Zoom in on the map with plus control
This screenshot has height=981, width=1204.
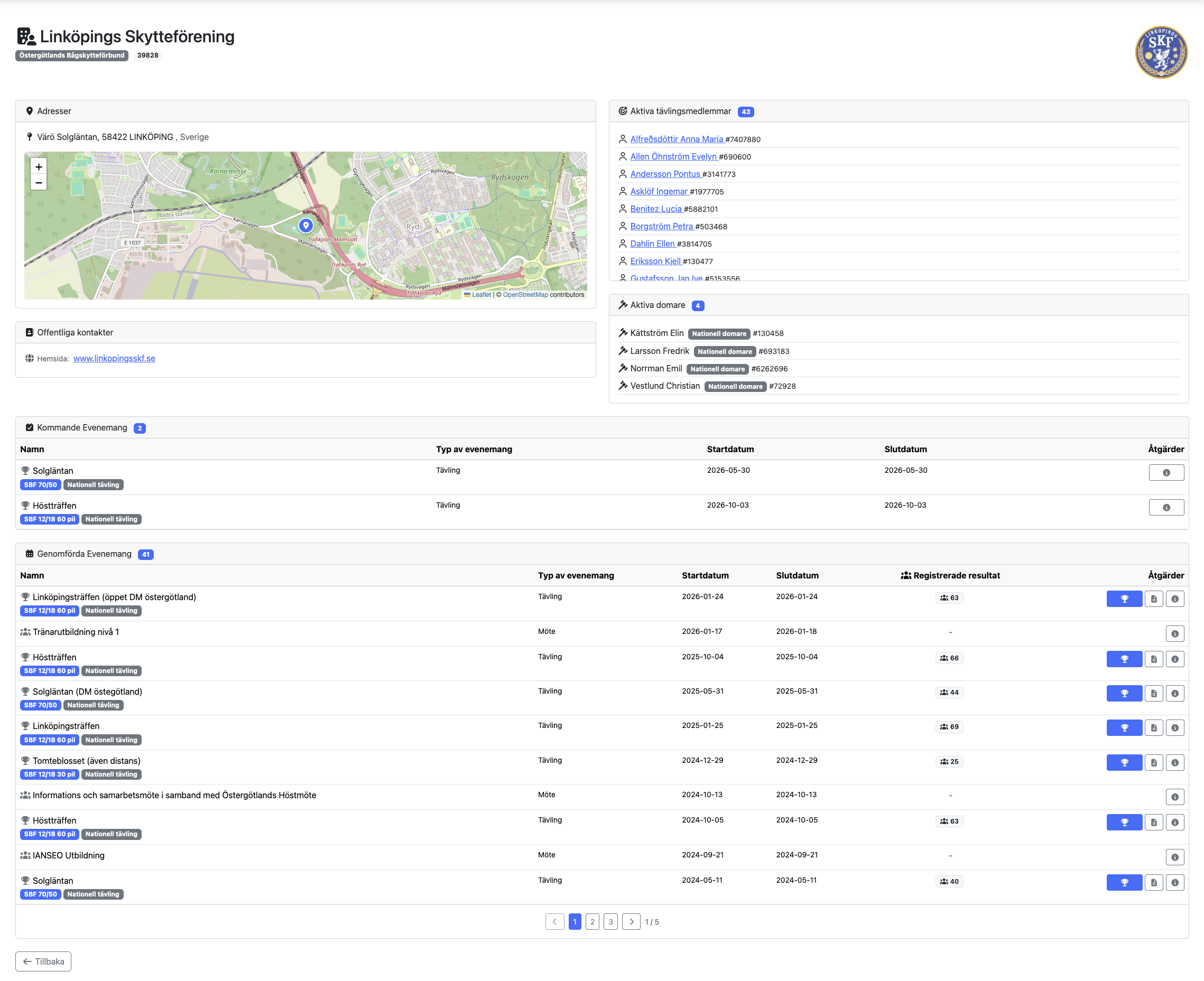click(x=39, y=167)
